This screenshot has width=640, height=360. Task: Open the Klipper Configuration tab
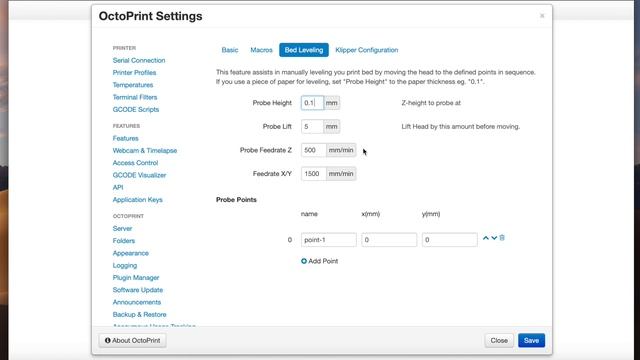(367, 50)
